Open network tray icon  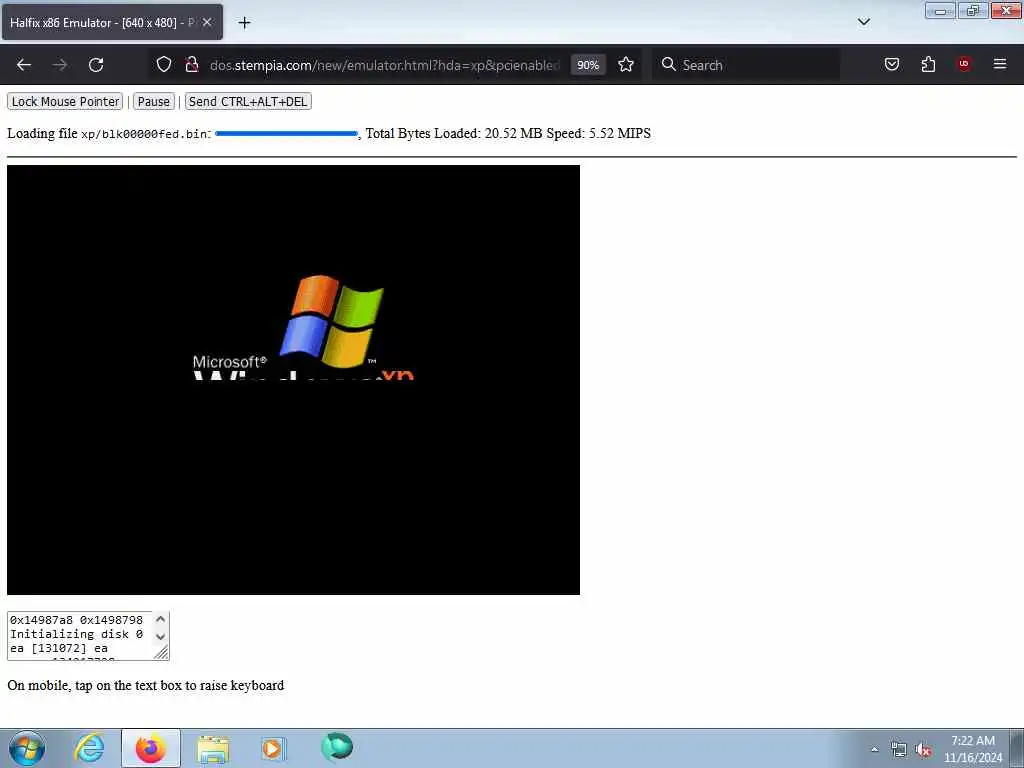point(899,750)
